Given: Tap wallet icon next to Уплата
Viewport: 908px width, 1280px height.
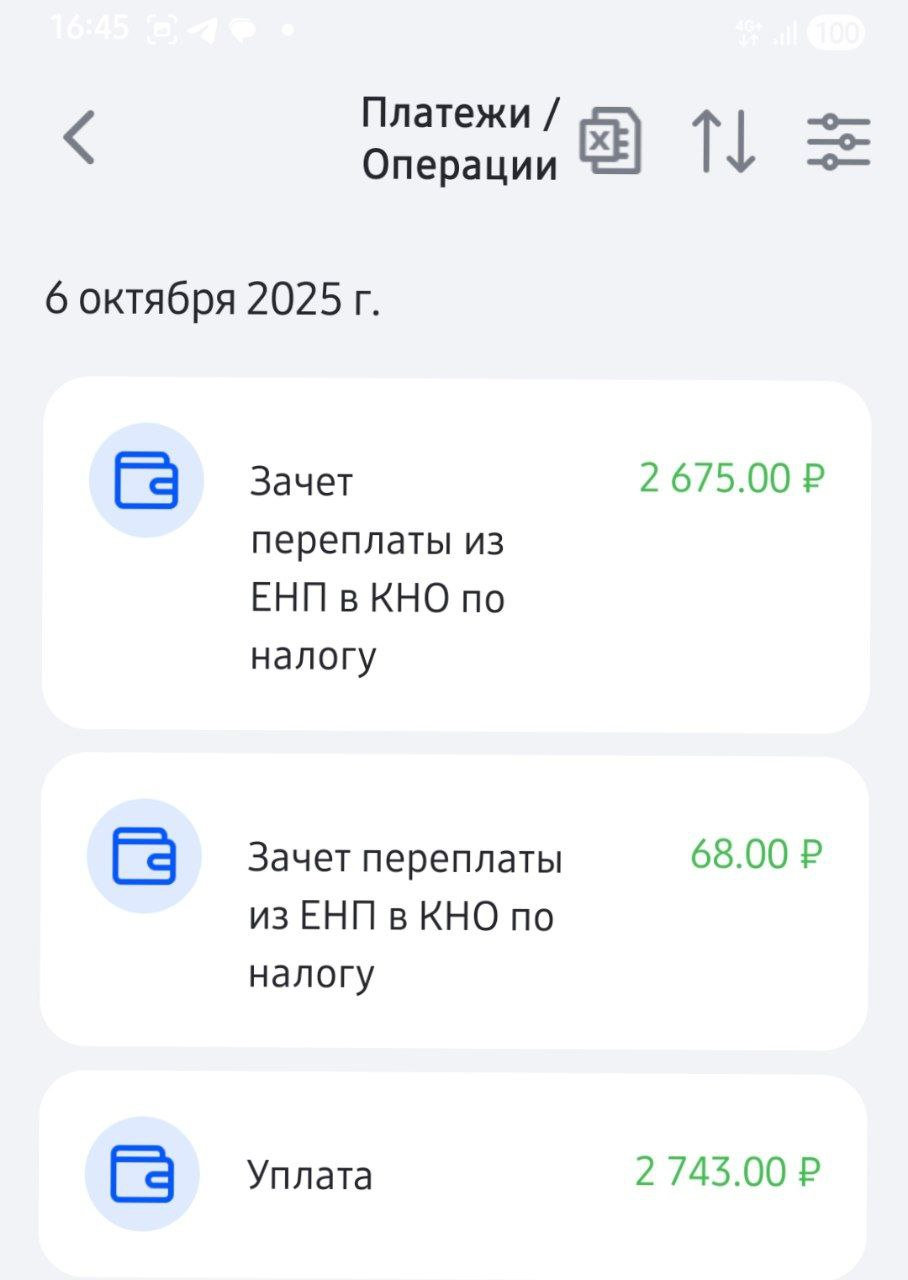Looking at the screenshot, I should 142,1172.
